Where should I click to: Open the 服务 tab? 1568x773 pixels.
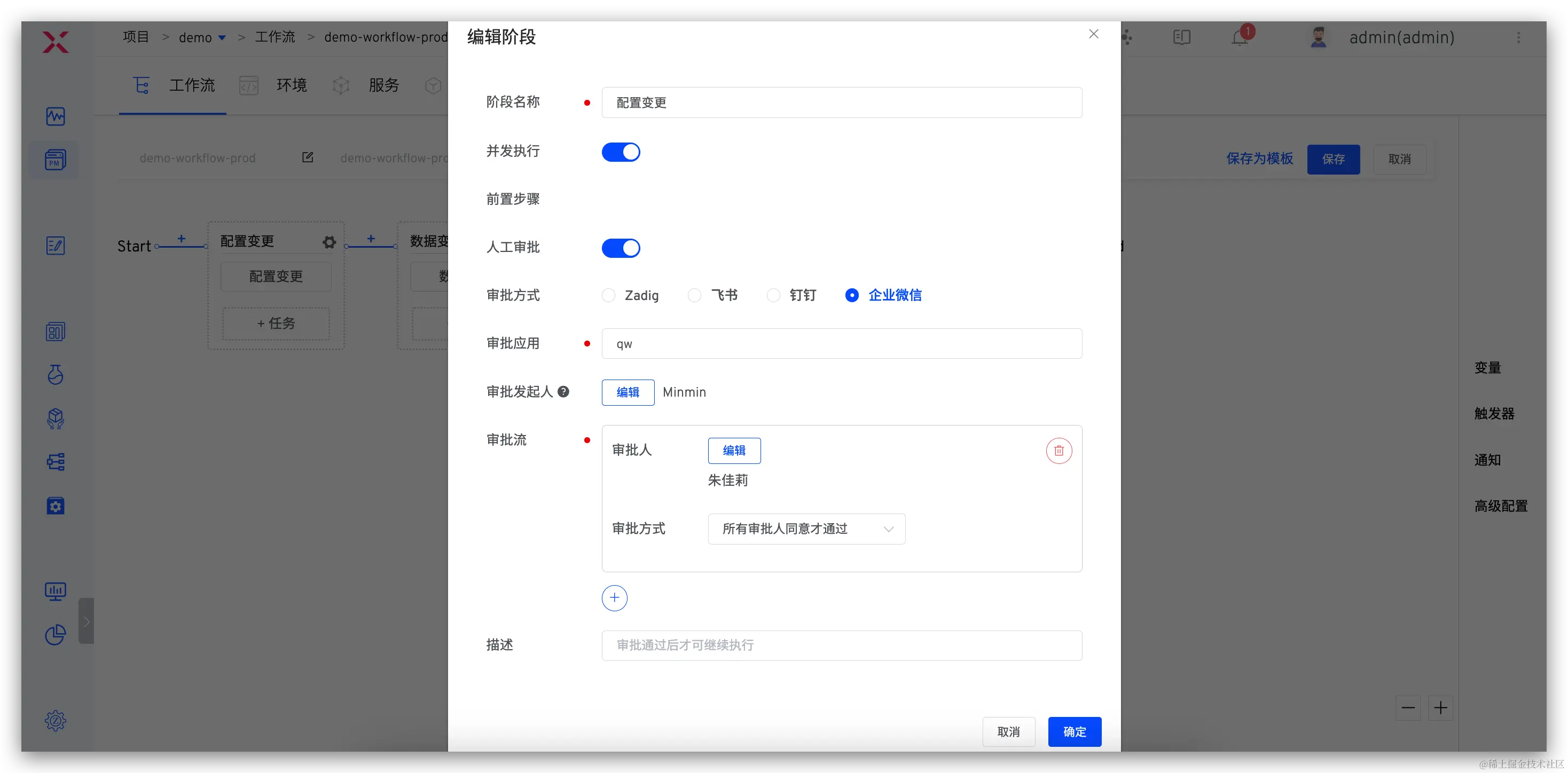[383, 85]
